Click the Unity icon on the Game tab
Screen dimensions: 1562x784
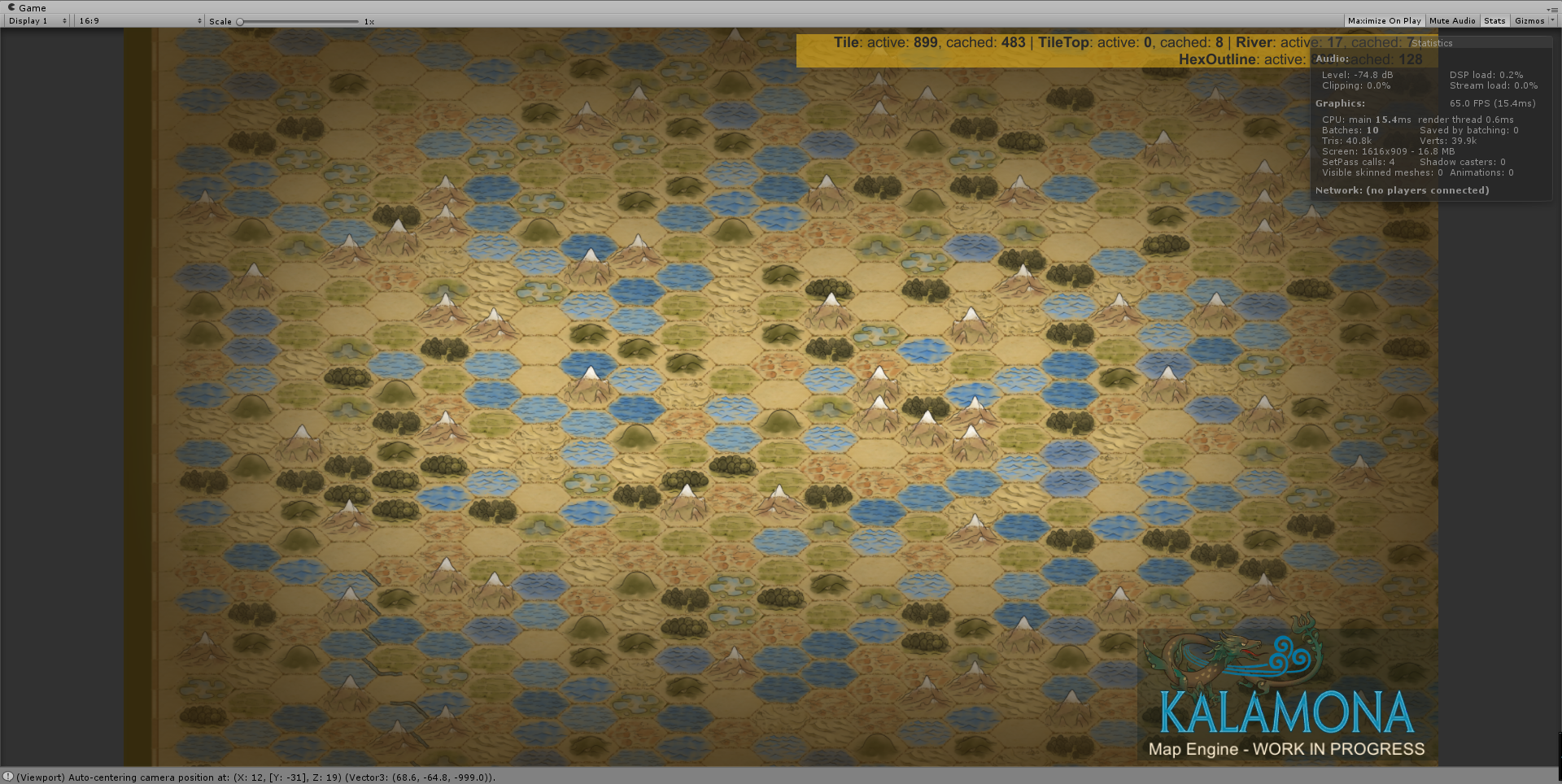pyautogui.click(x=11, y=7)
